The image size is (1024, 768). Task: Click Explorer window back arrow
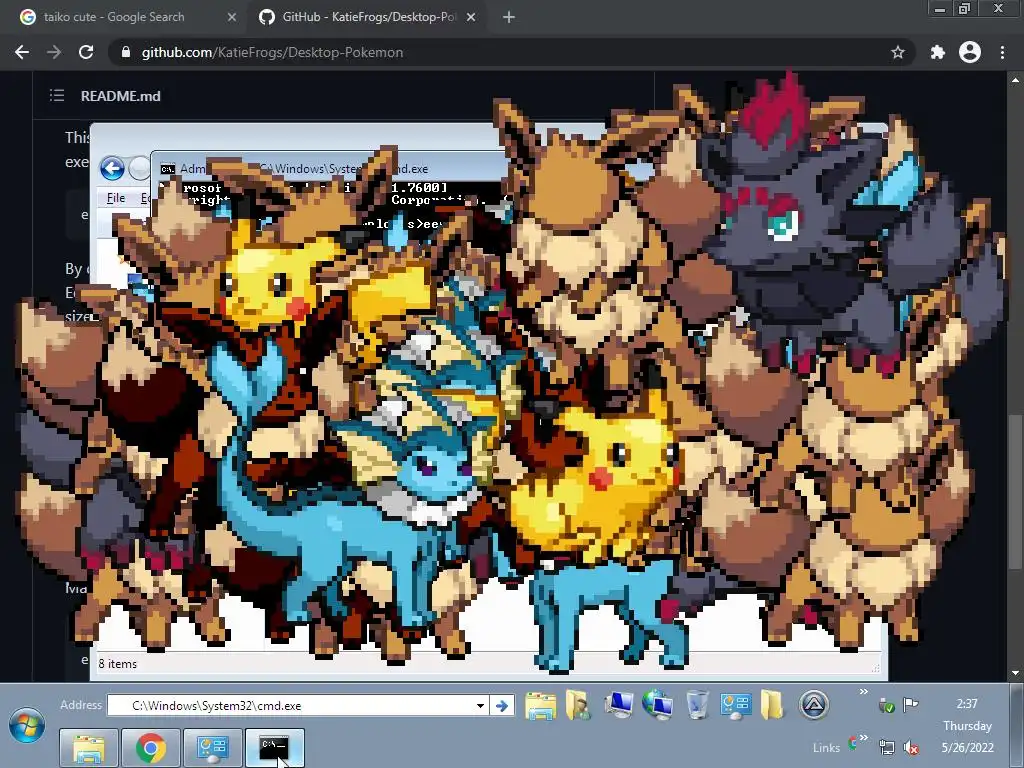click(112, 168)
